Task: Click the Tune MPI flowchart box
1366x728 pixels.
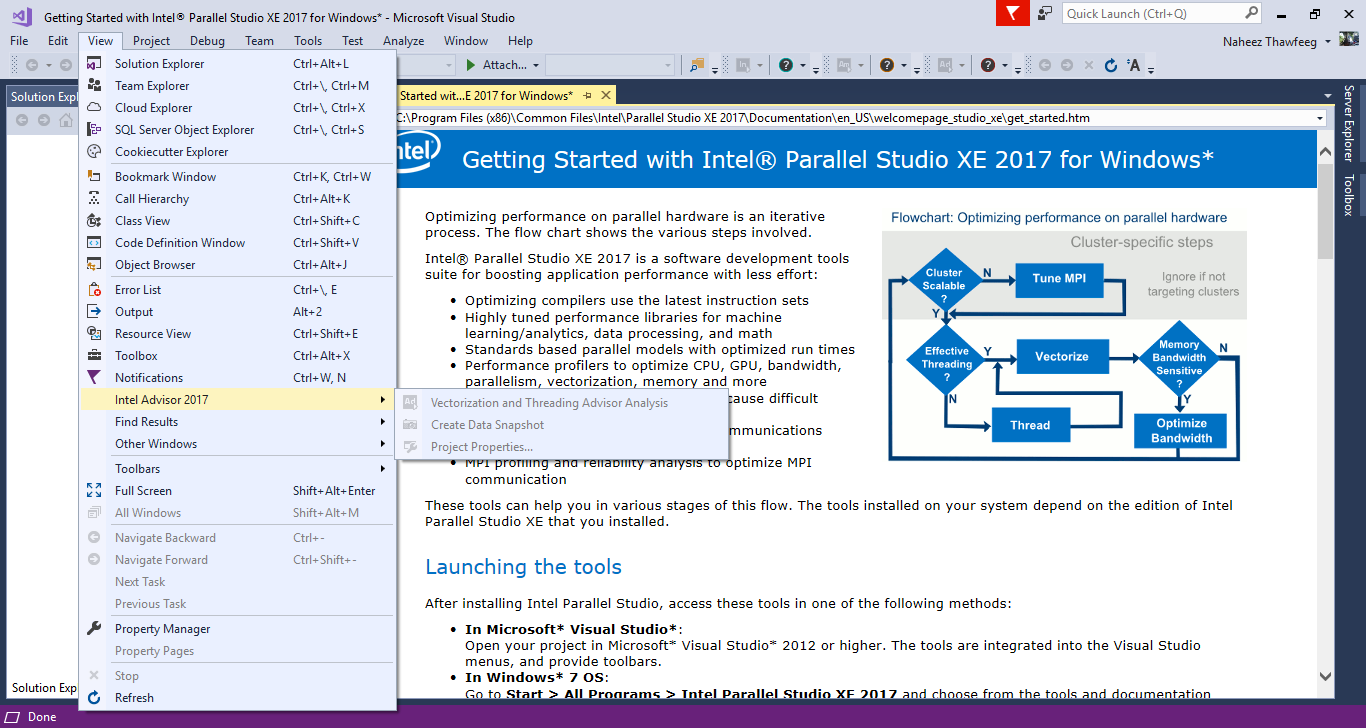Action: 1060,279
